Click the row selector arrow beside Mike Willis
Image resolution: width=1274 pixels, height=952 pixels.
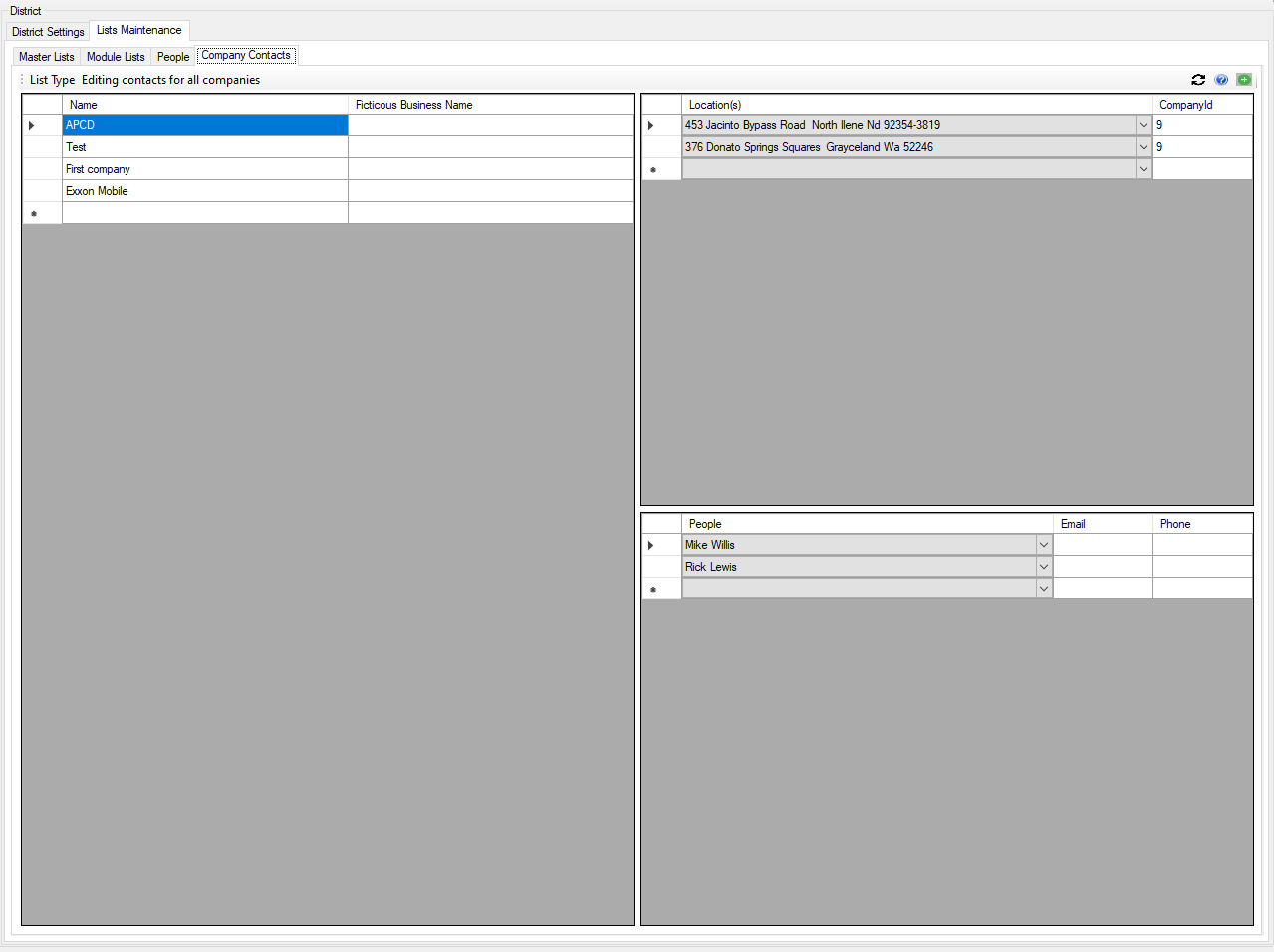pyautogui.click(x=651, y=545)
